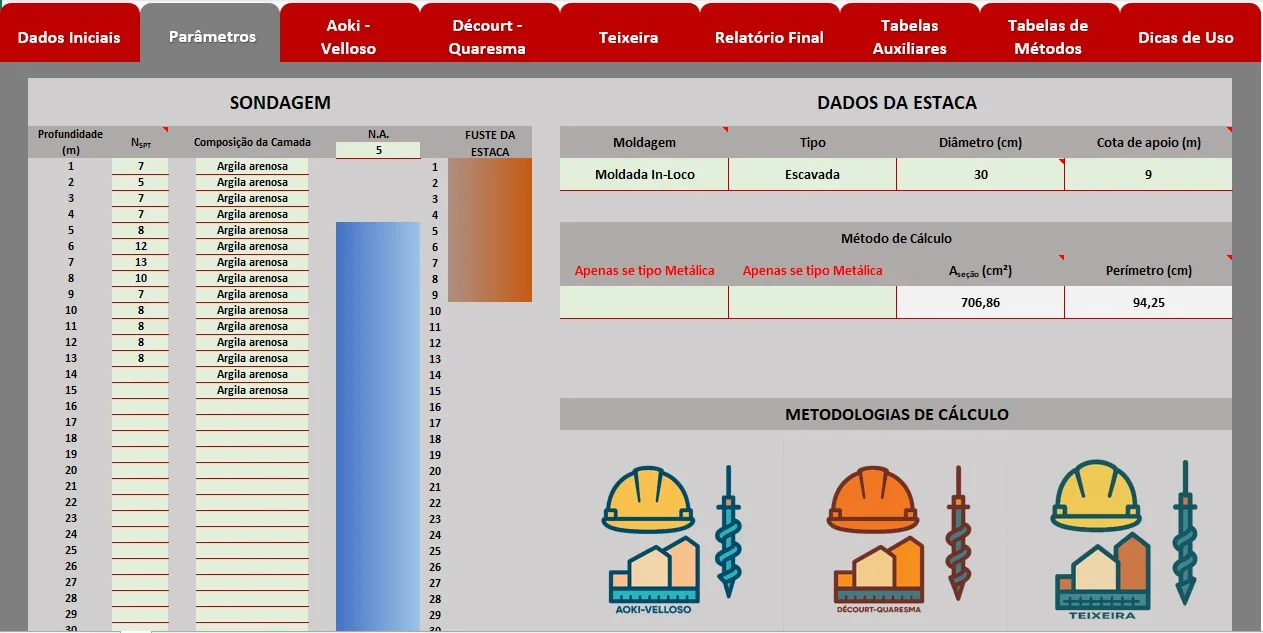Click the Cota de apoio (m) header
This screenshot has width=1263, height=633.
[x=1148, y=142]
